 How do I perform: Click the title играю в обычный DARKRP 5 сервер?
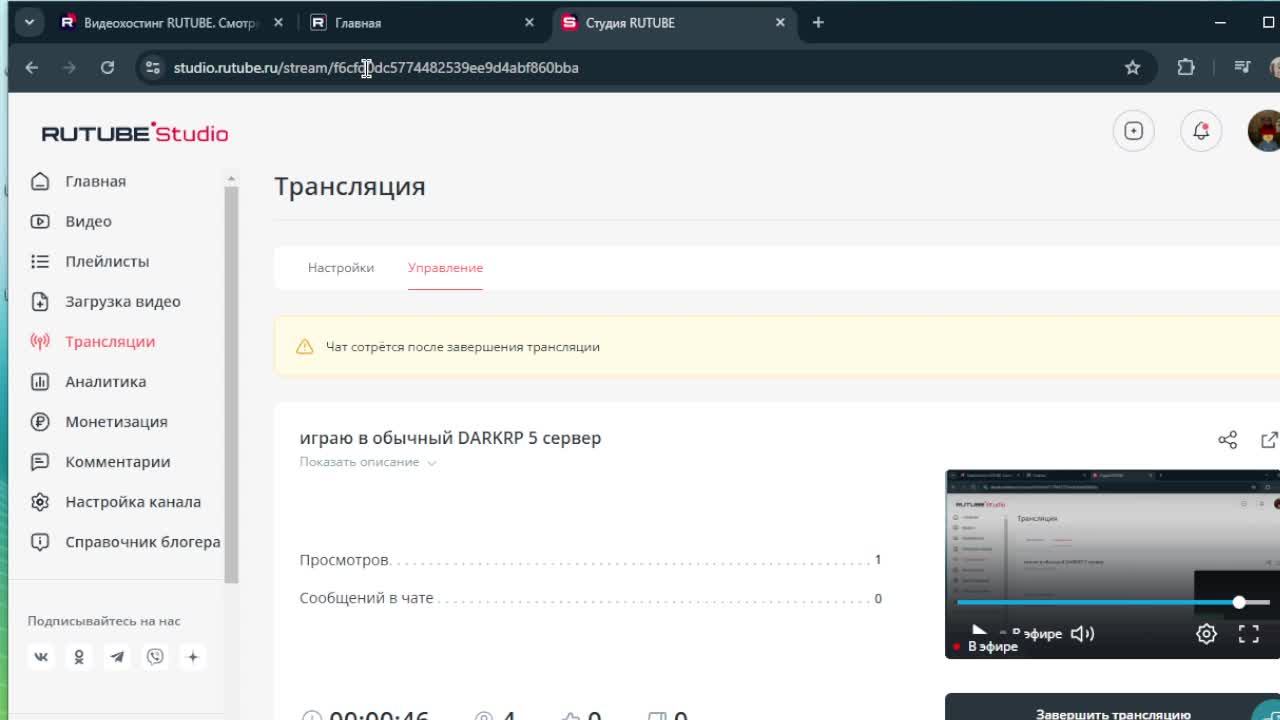tap(450, 438)
